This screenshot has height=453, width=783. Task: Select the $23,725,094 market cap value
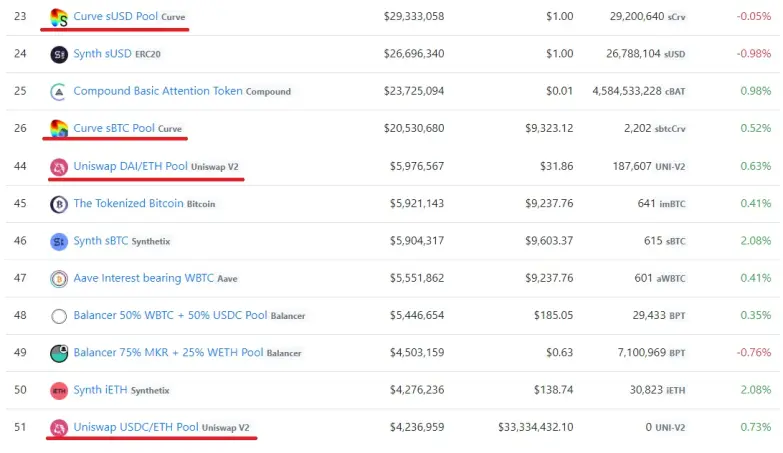click(x=414, y=91)
